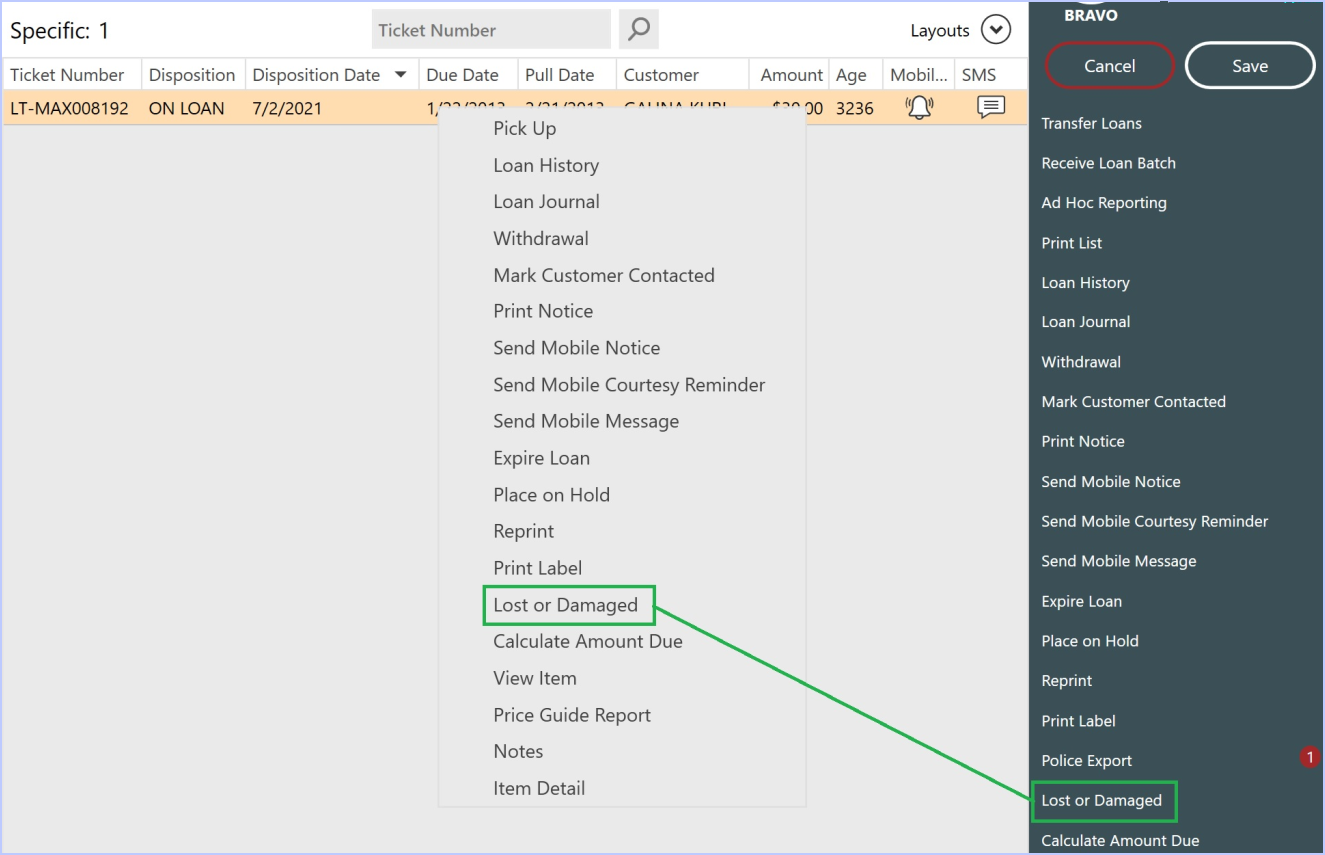Select Send Mobile Message in context menu
1325x855 pixels.
[x=586, y=421]
